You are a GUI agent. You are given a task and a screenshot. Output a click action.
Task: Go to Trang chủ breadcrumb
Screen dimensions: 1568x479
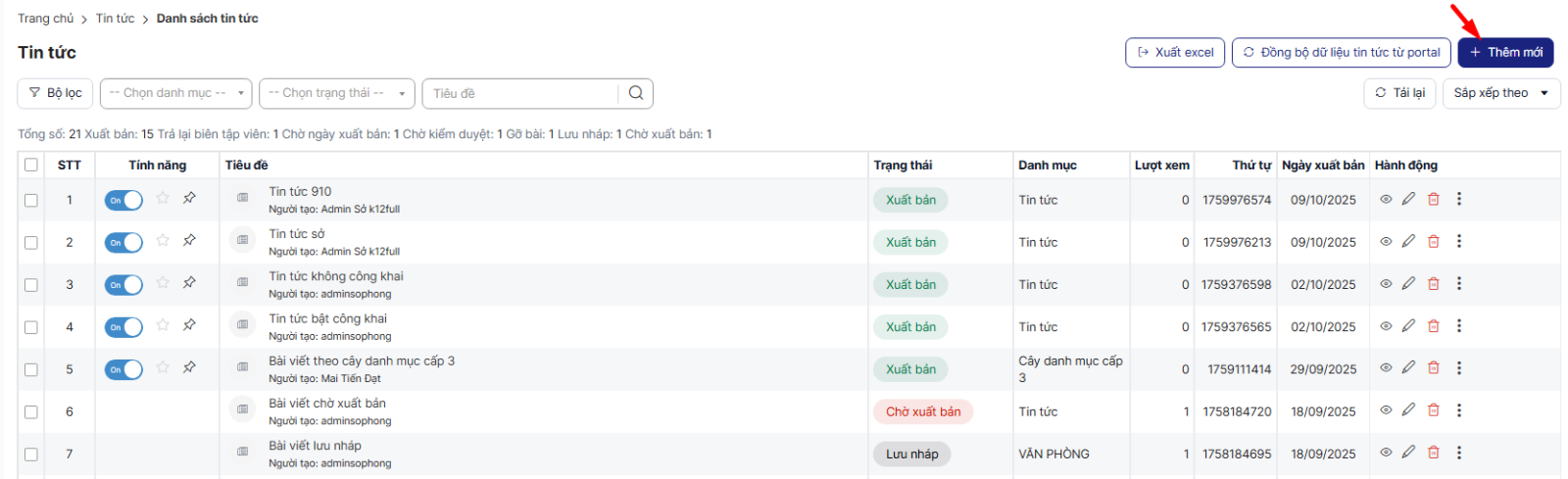point(45,19)
